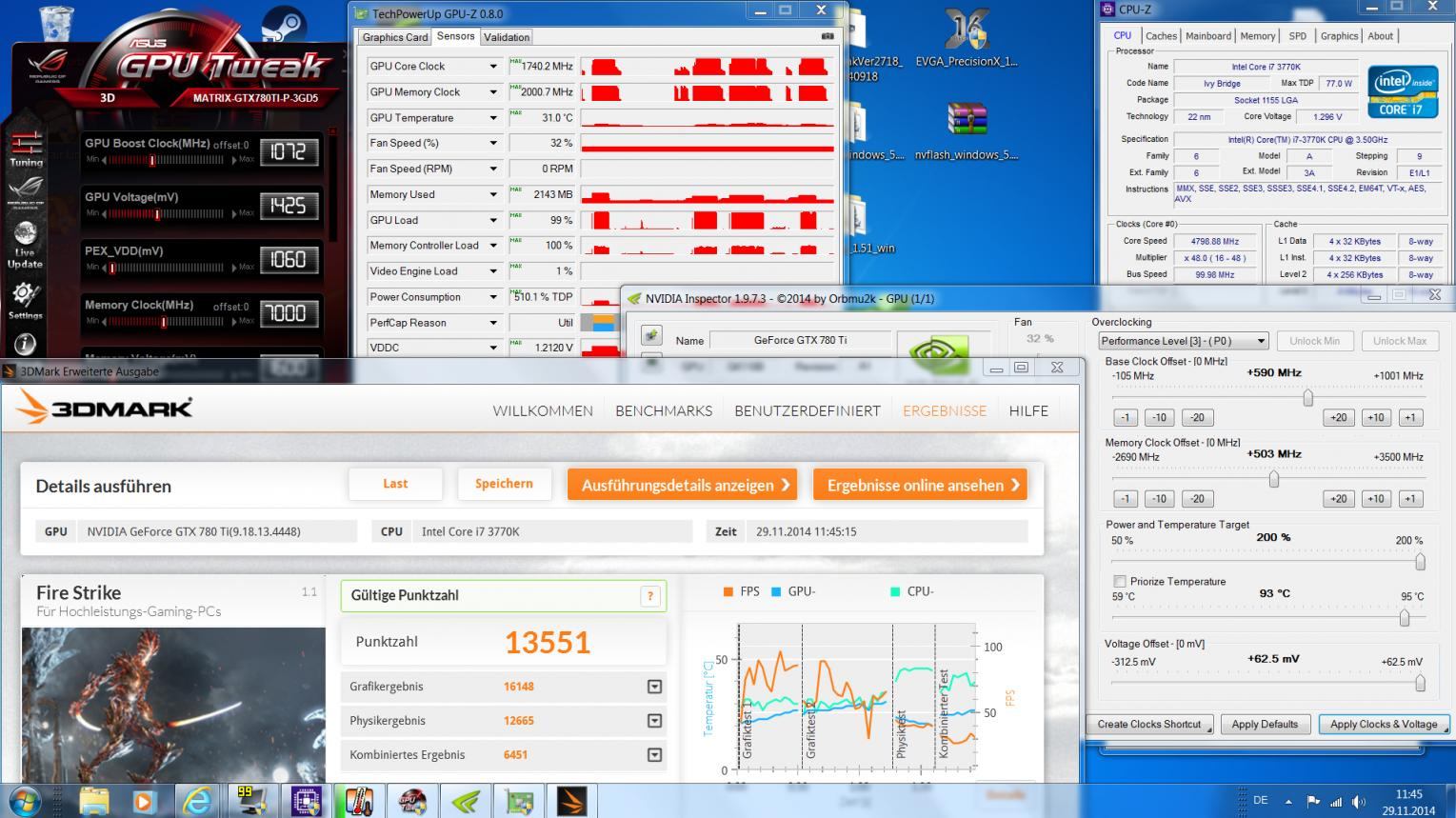Click the GPU Boost Clock value field 1072
This screenshot has height=818, width=1456.
coord(289,151)
